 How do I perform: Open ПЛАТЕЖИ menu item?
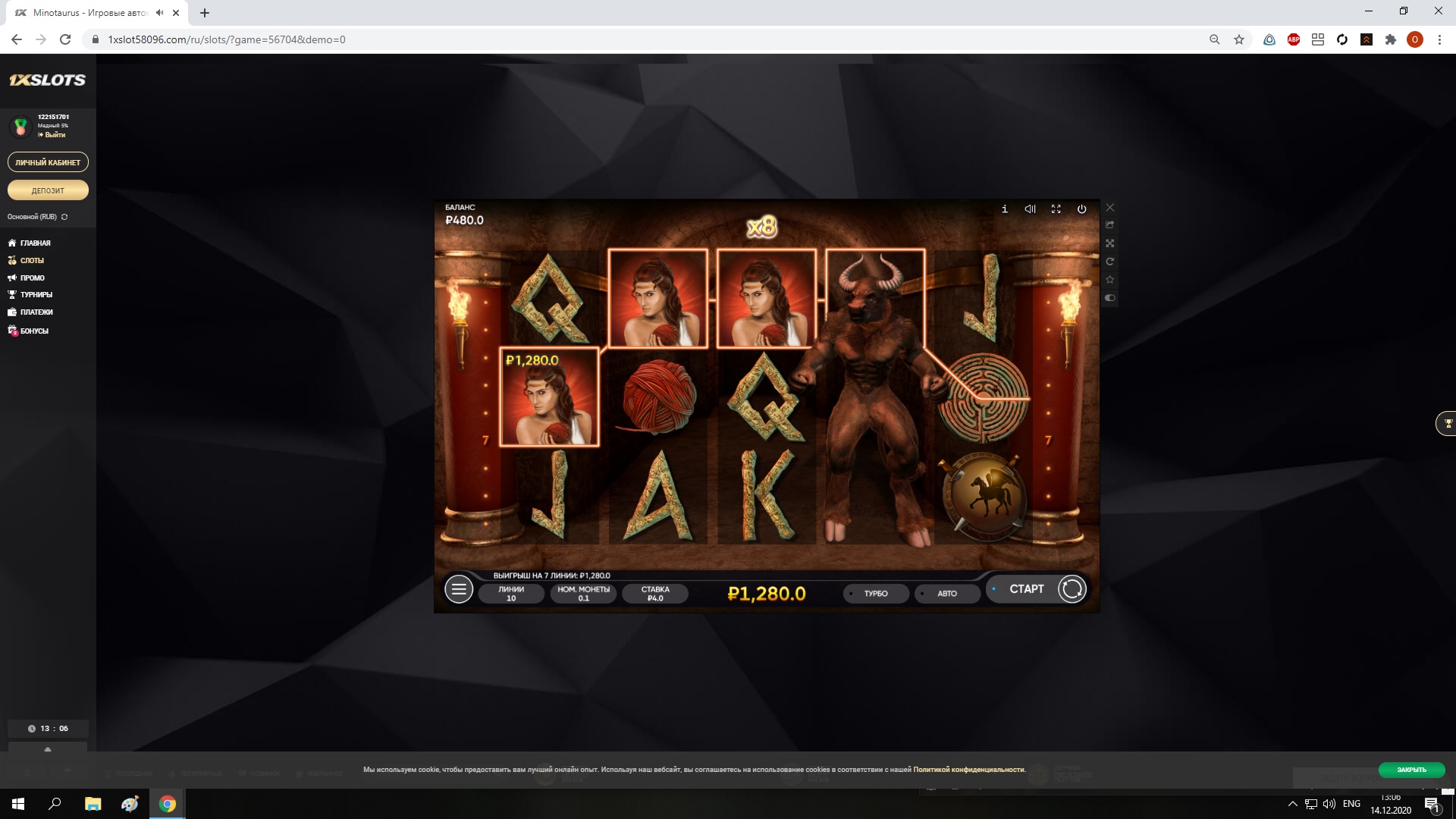30,312
